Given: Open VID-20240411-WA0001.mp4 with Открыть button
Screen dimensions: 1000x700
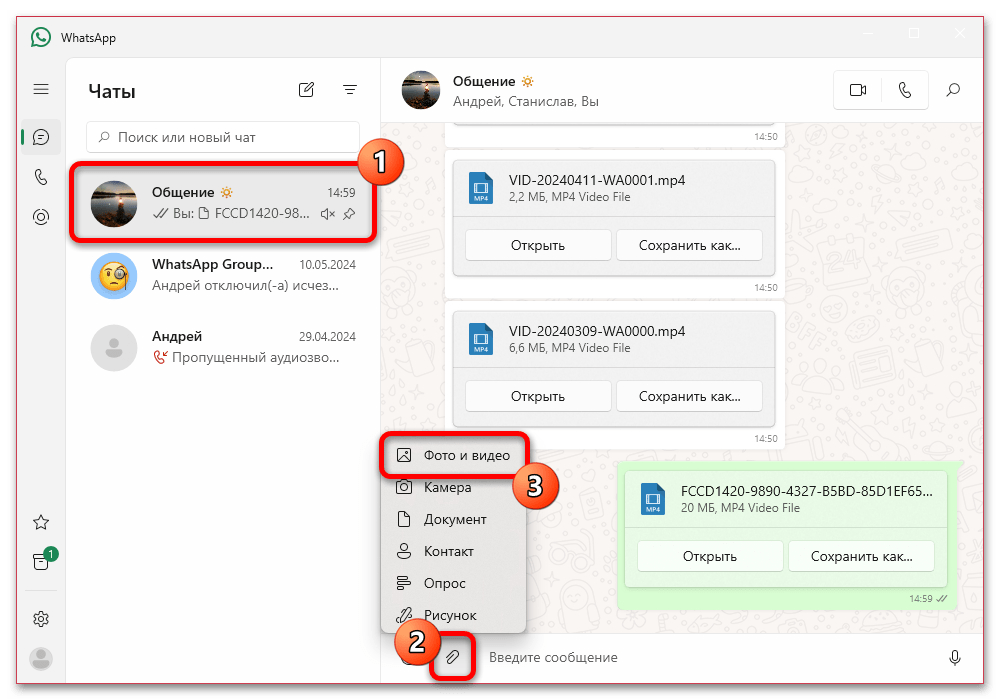Looking at the screenshot, I should point(538,245).
